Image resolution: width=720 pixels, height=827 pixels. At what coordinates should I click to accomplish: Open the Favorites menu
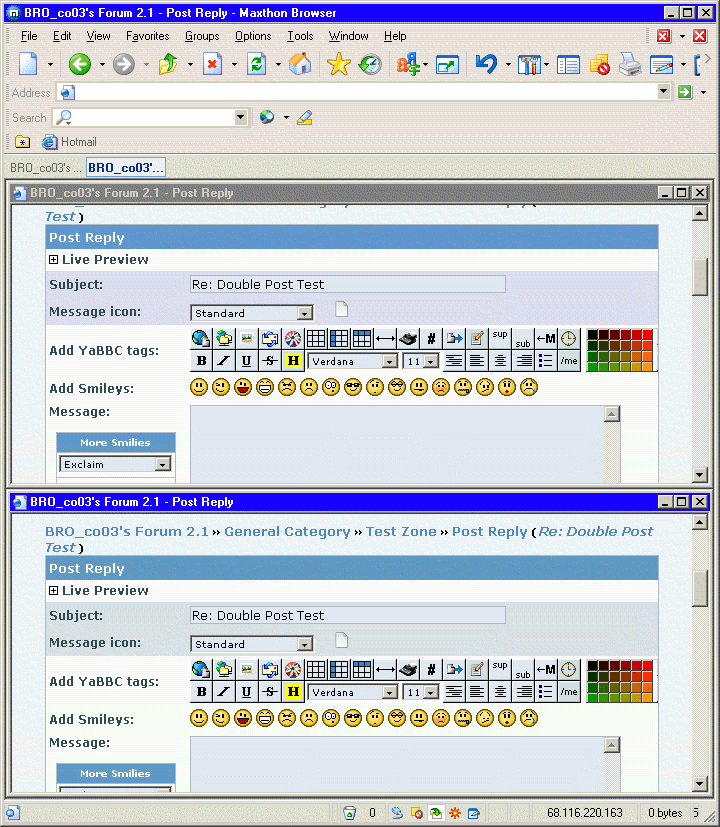pyautogui.click(x=147, y=36)
